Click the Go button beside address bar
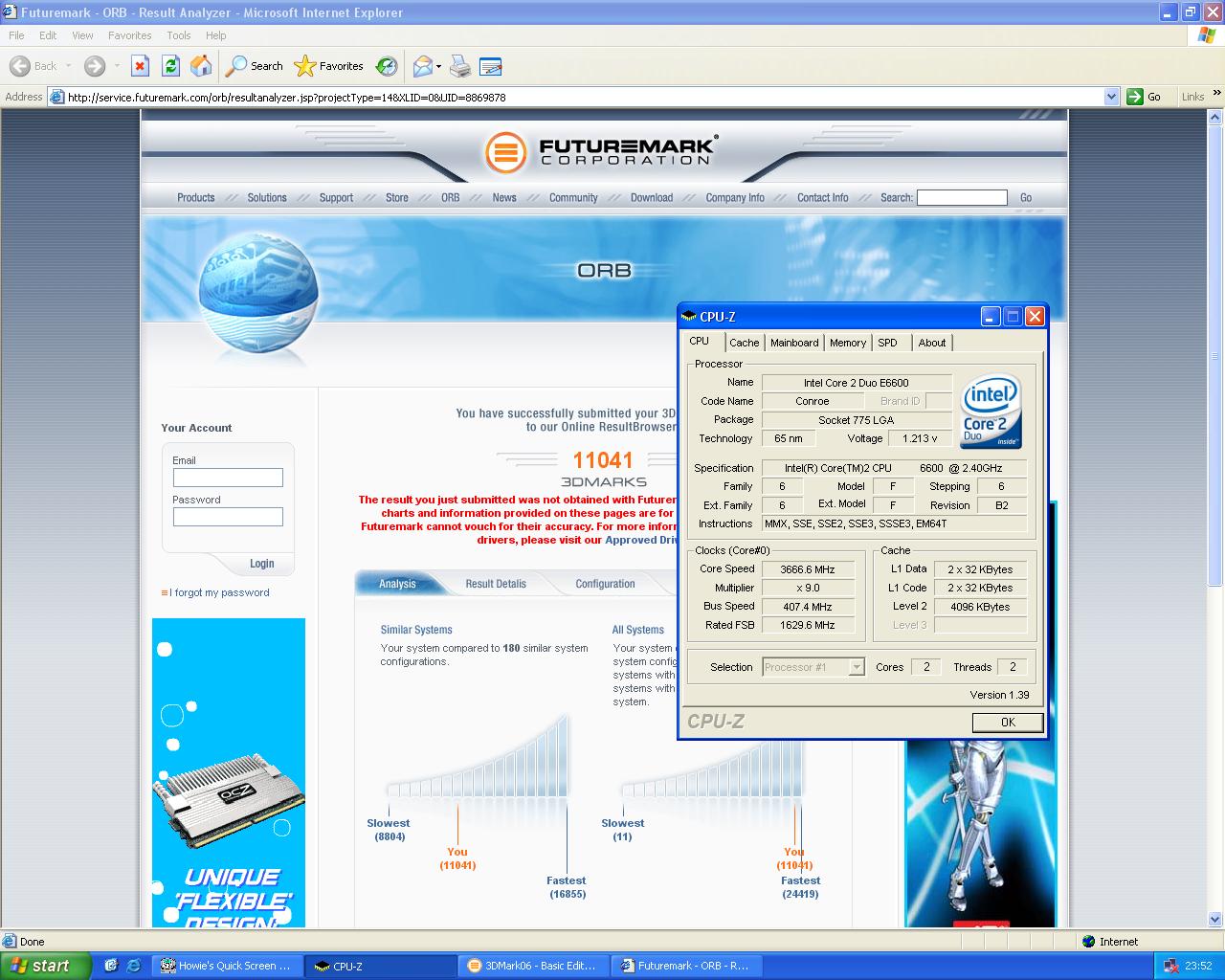 pos(1145,97)
